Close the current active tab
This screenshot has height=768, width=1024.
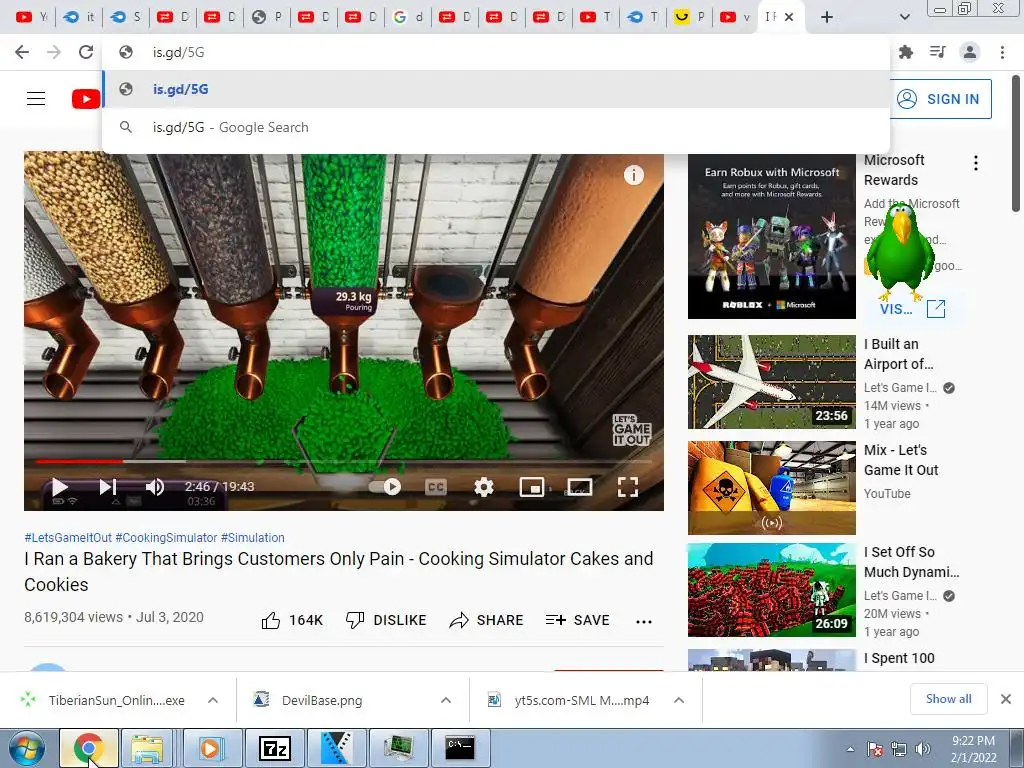[789, 17]
